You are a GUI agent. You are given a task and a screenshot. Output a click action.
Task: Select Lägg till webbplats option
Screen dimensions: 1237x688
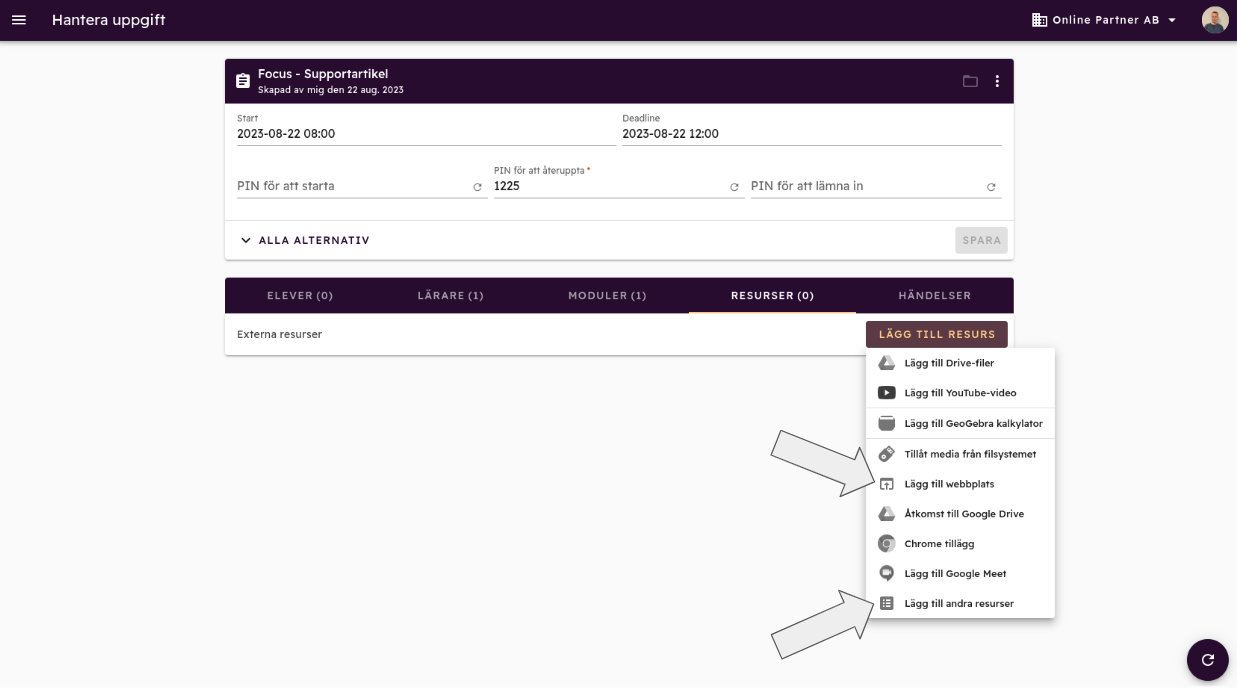948,484
